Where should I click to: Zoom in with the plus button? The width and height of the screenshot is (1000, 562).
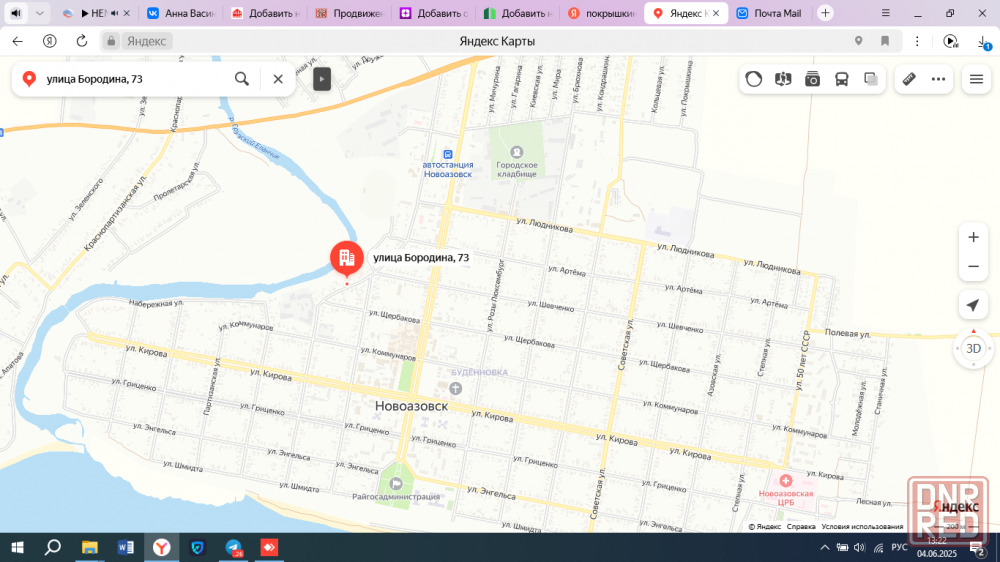[973, 237]
